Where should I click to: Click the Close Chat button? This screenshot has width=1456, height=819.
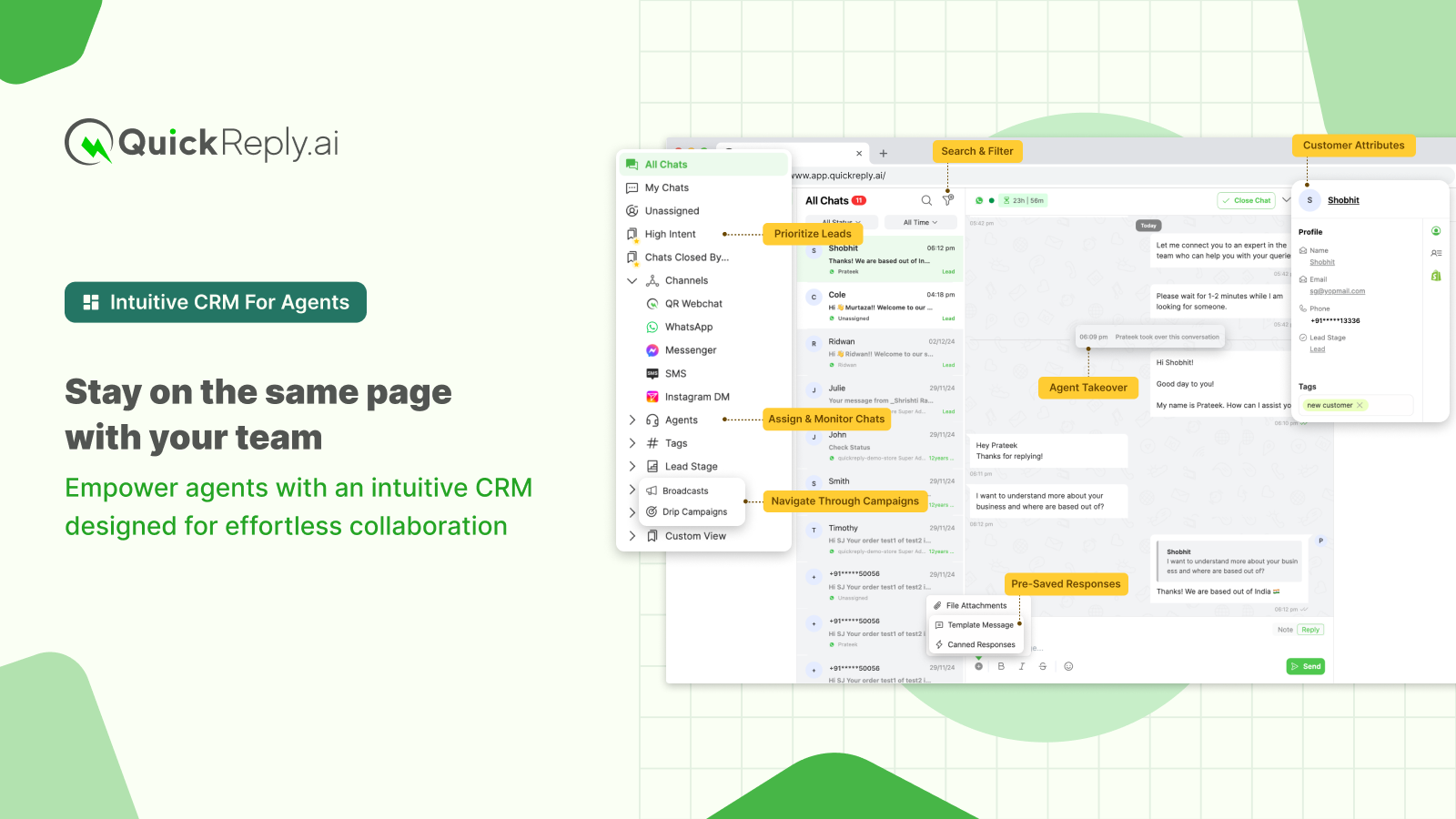pos(1247,200)
